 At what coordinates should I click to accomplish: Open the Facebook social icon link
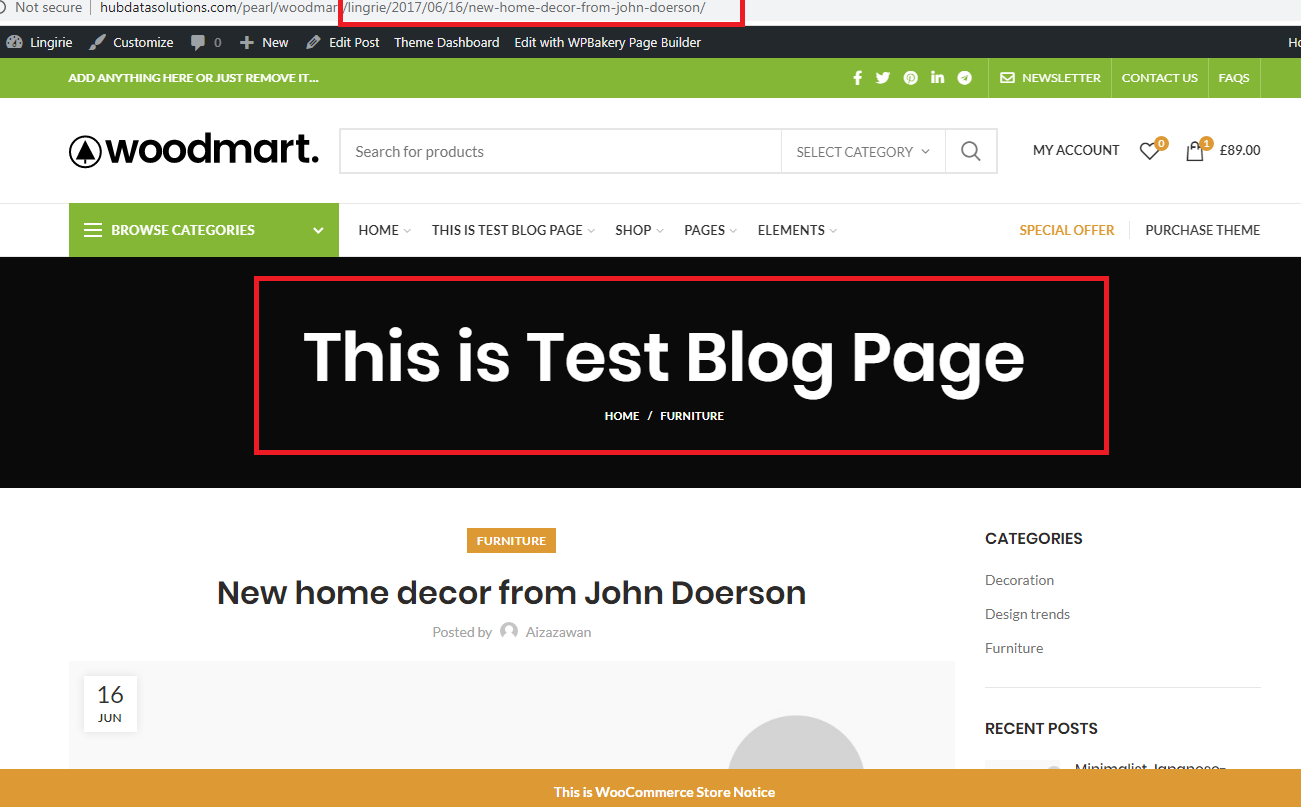point(857,78)
